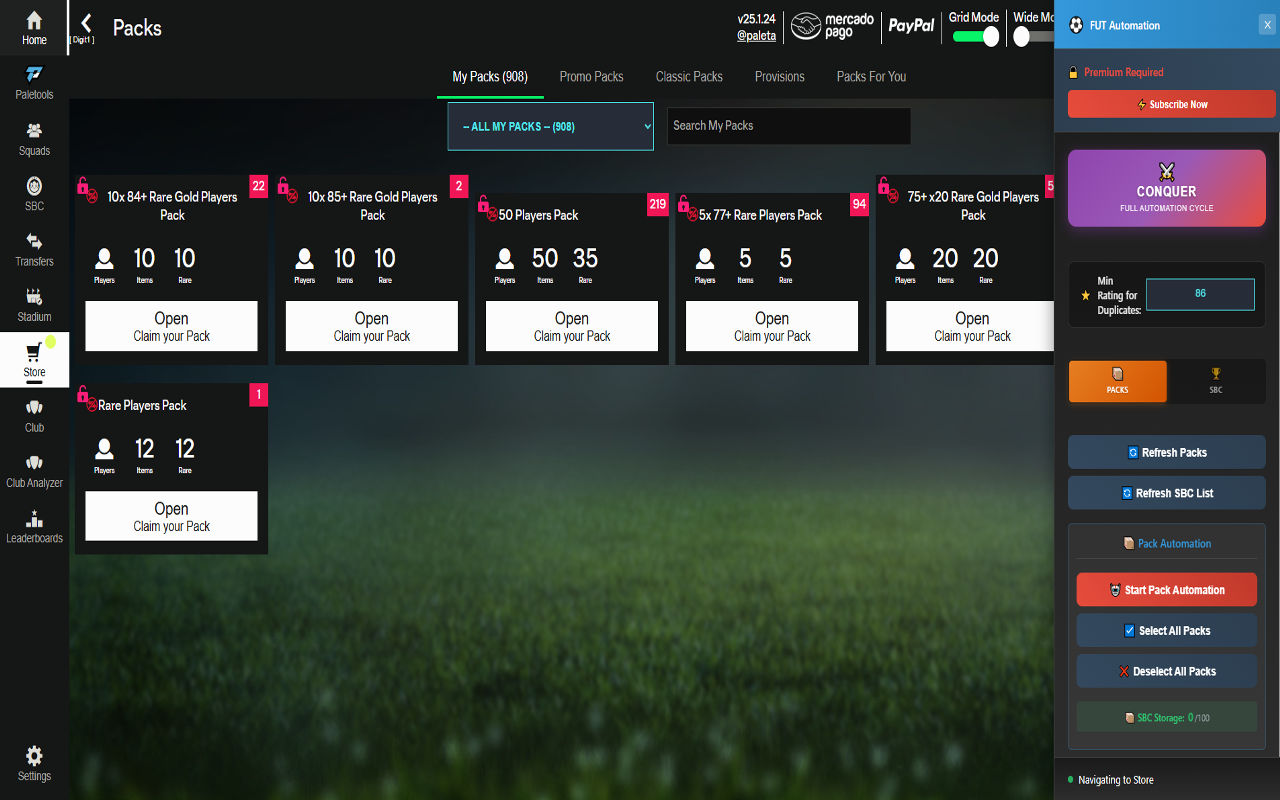Switch to the Promo Packs tab

click(x=591, y=76)
